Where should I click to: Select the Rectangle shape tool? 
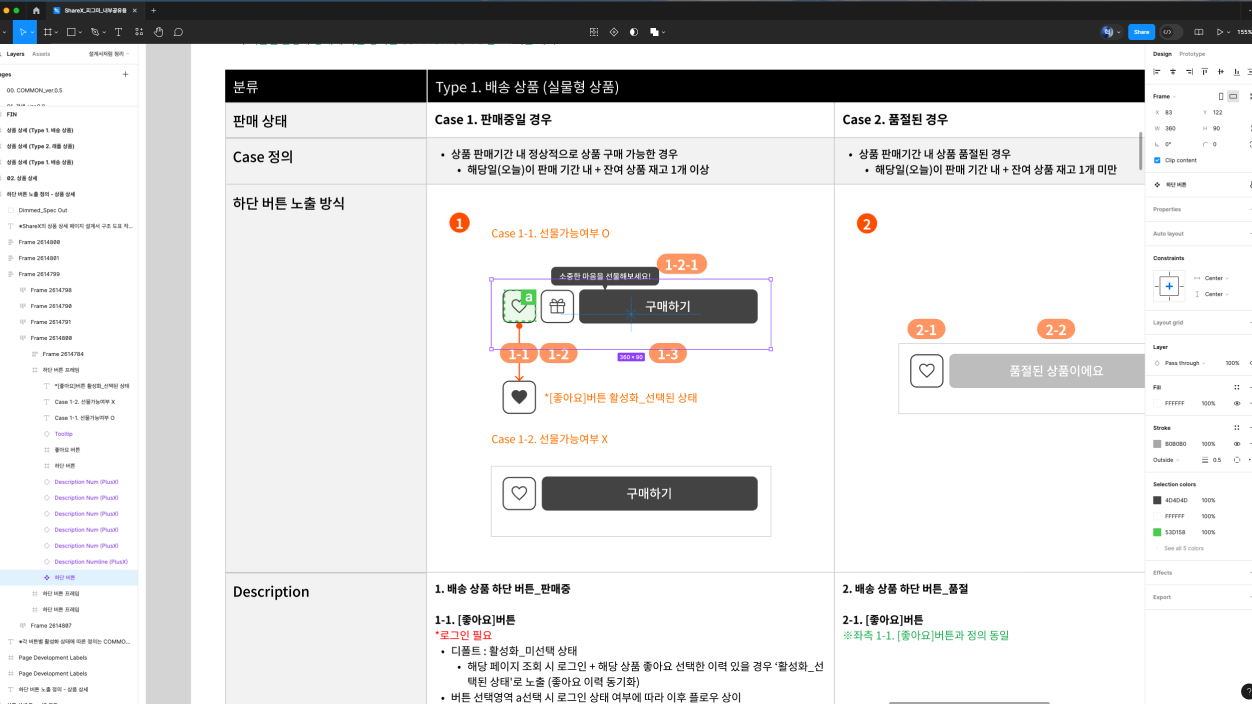[x=72, y=32]
